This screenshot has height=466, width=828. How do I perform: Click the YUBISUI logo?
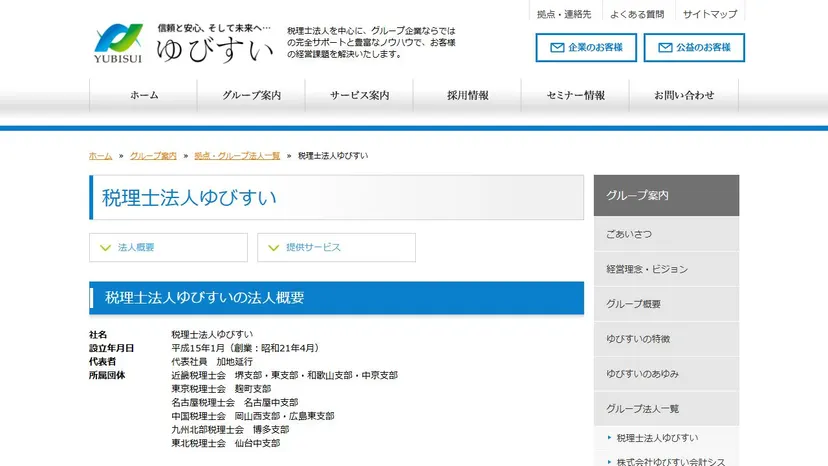click(118, 43)
